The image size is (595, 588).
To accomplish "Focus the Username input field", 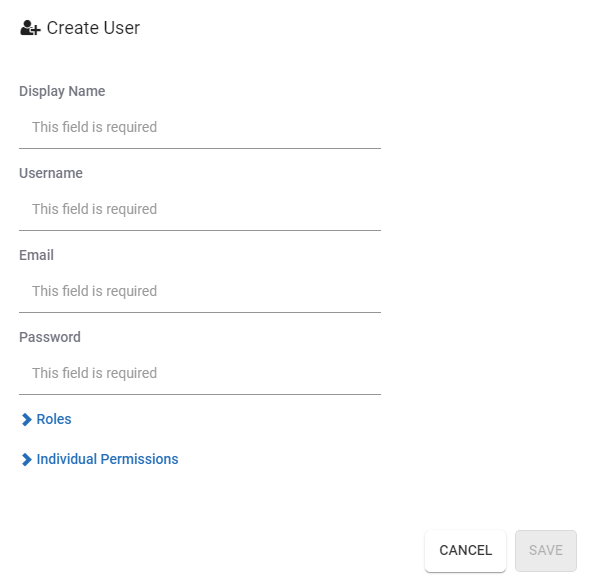I will click(200, 209).
